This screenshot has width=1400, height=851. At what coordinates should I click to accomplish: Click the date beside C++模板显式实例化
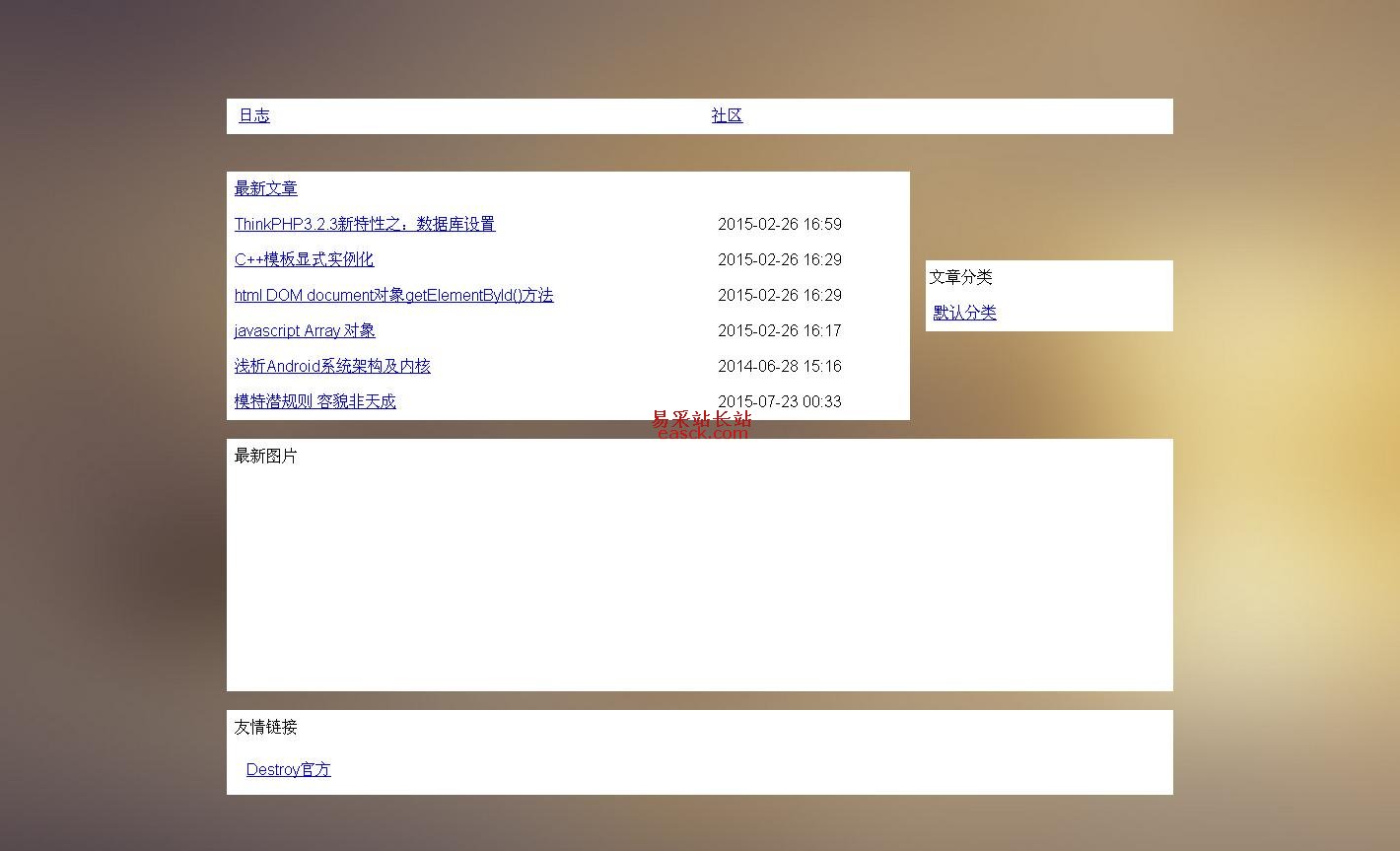pyautogui.click(x=779, y=259)
